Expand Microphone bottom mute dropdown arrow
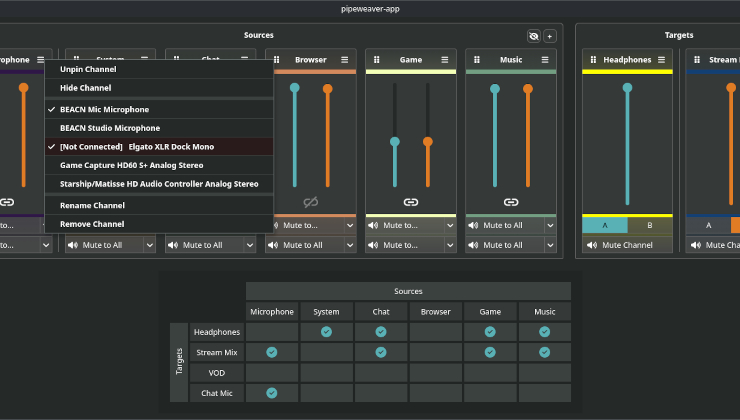Image resolution: width=740 pixels, height=420 pixels. [x=46, y=245]
